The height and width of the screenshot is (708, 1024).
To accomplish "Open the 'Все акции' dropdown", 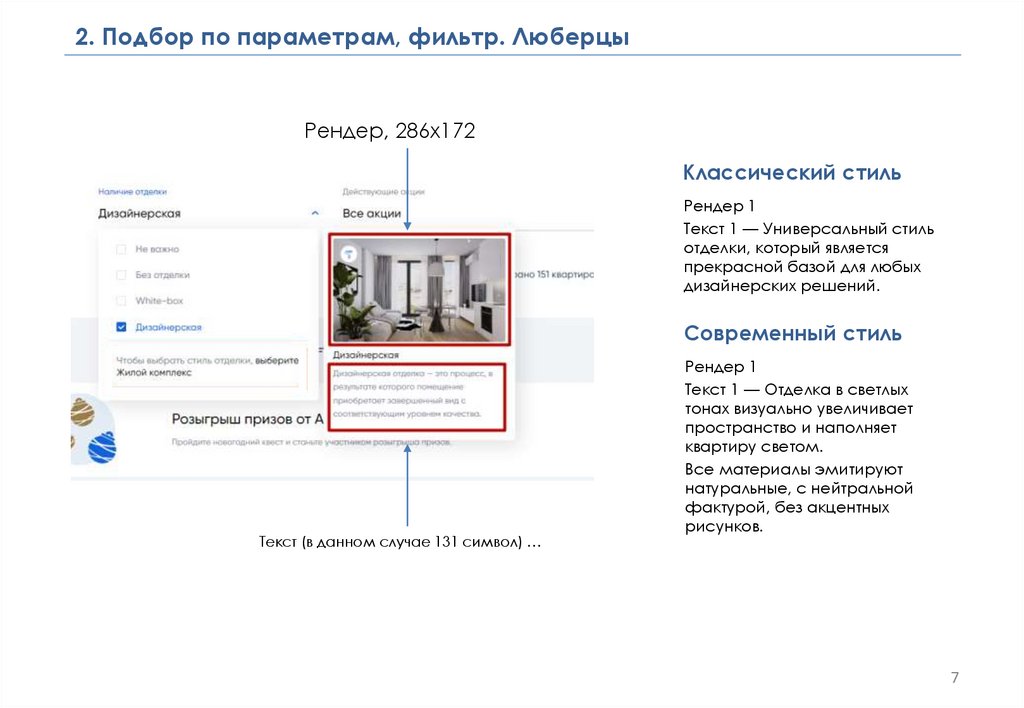I will (372, 213).
